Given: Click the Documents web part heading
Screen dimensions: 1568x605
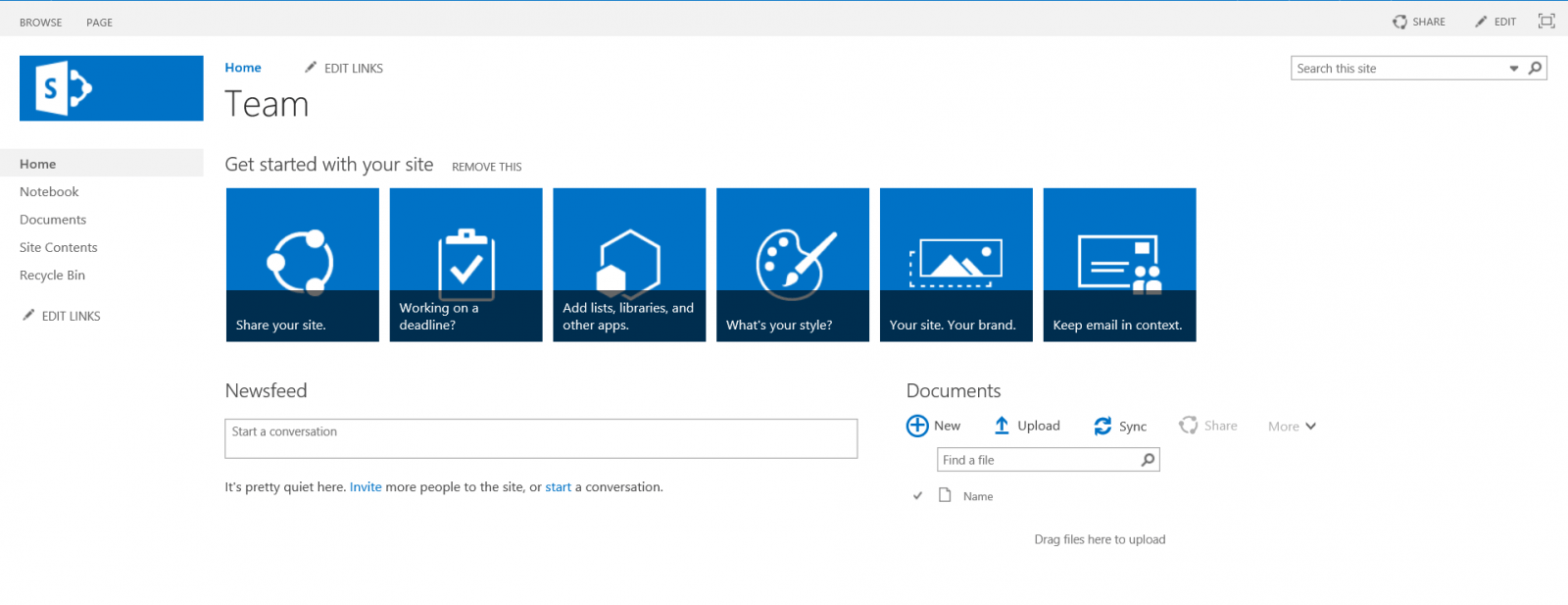Looking at the screenshot, I should click(x=954, y=391).
